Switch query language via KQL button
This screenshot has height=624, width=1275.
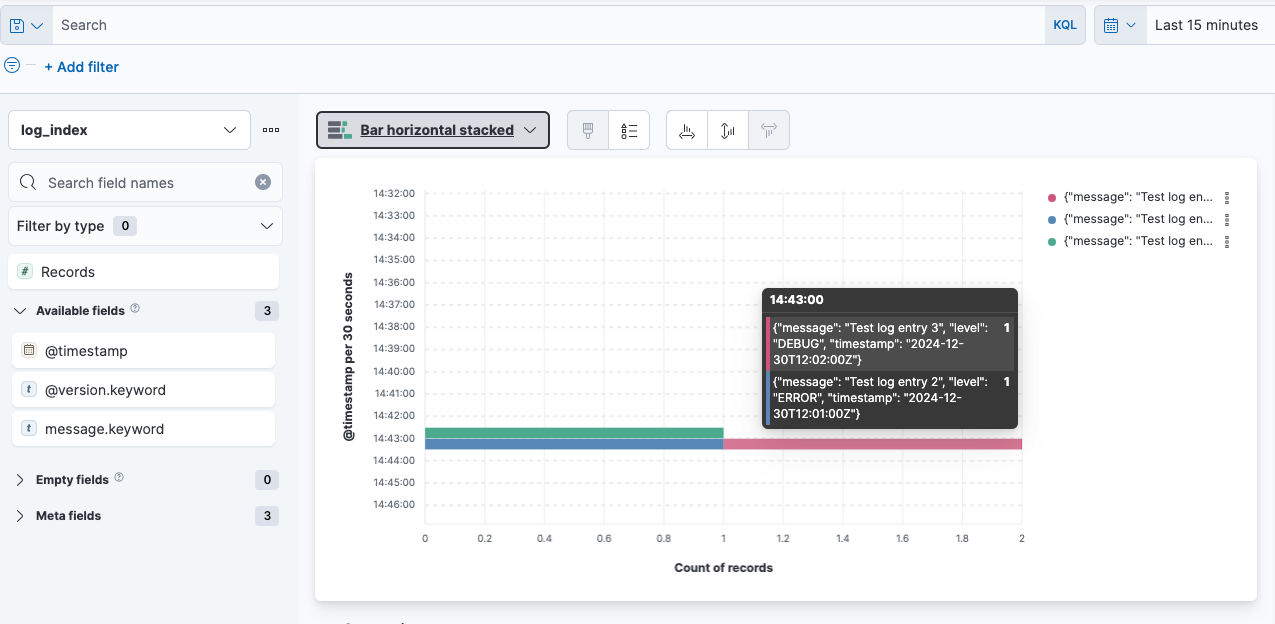pyautogui.click(x=1065, y=25)
